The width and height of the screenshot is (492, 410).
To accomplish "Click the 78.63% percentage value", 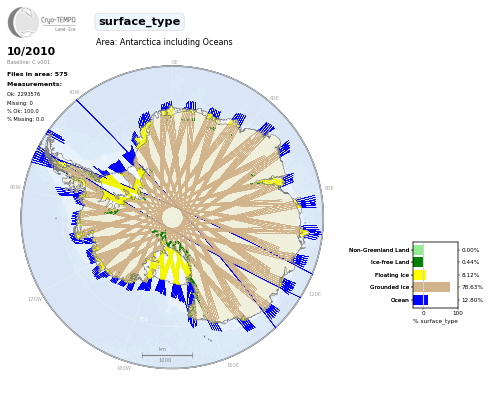I will click(x=472, y=287).
